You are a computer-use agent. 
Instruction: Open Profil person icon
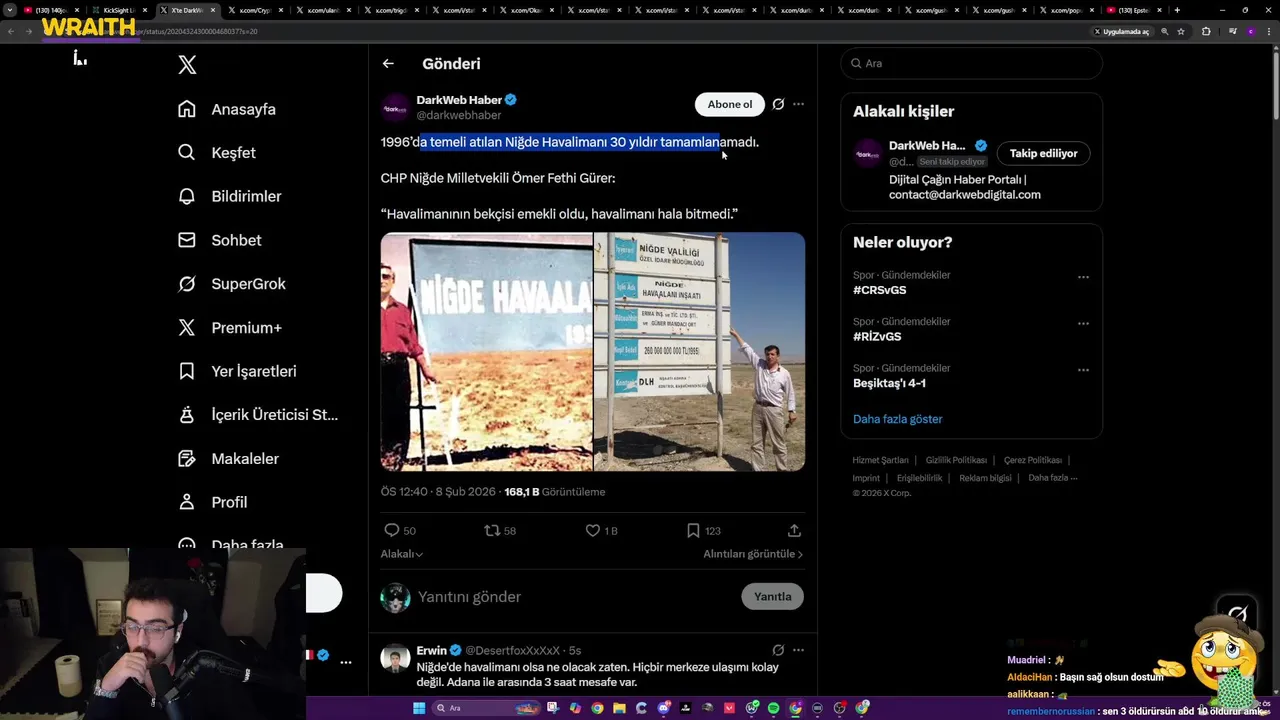pyautogui.click(x=187, y=502)
